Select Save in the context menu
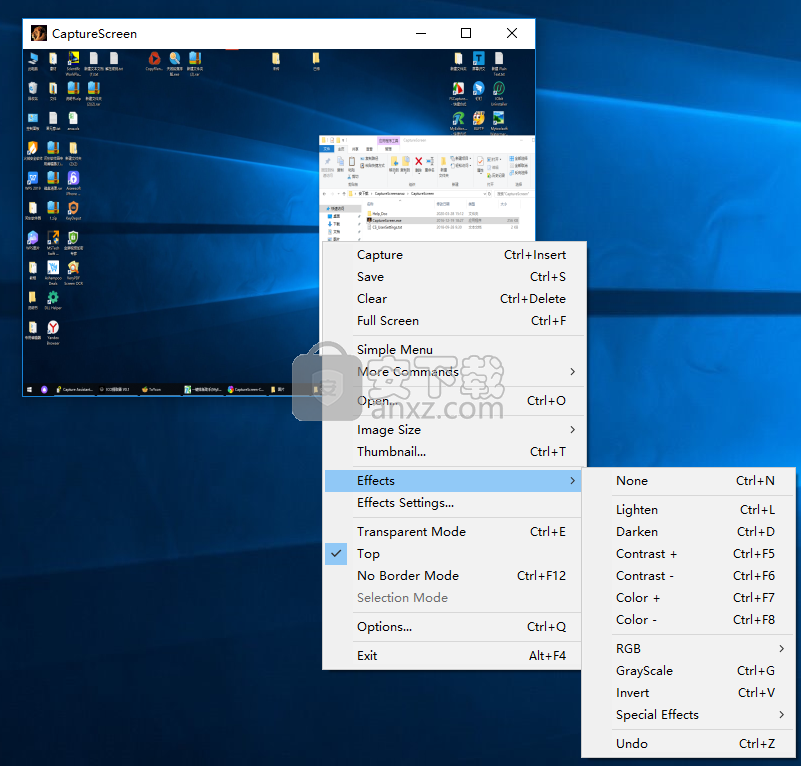The height and width of the screenshot is (766, 801). (x=454, y=276)
